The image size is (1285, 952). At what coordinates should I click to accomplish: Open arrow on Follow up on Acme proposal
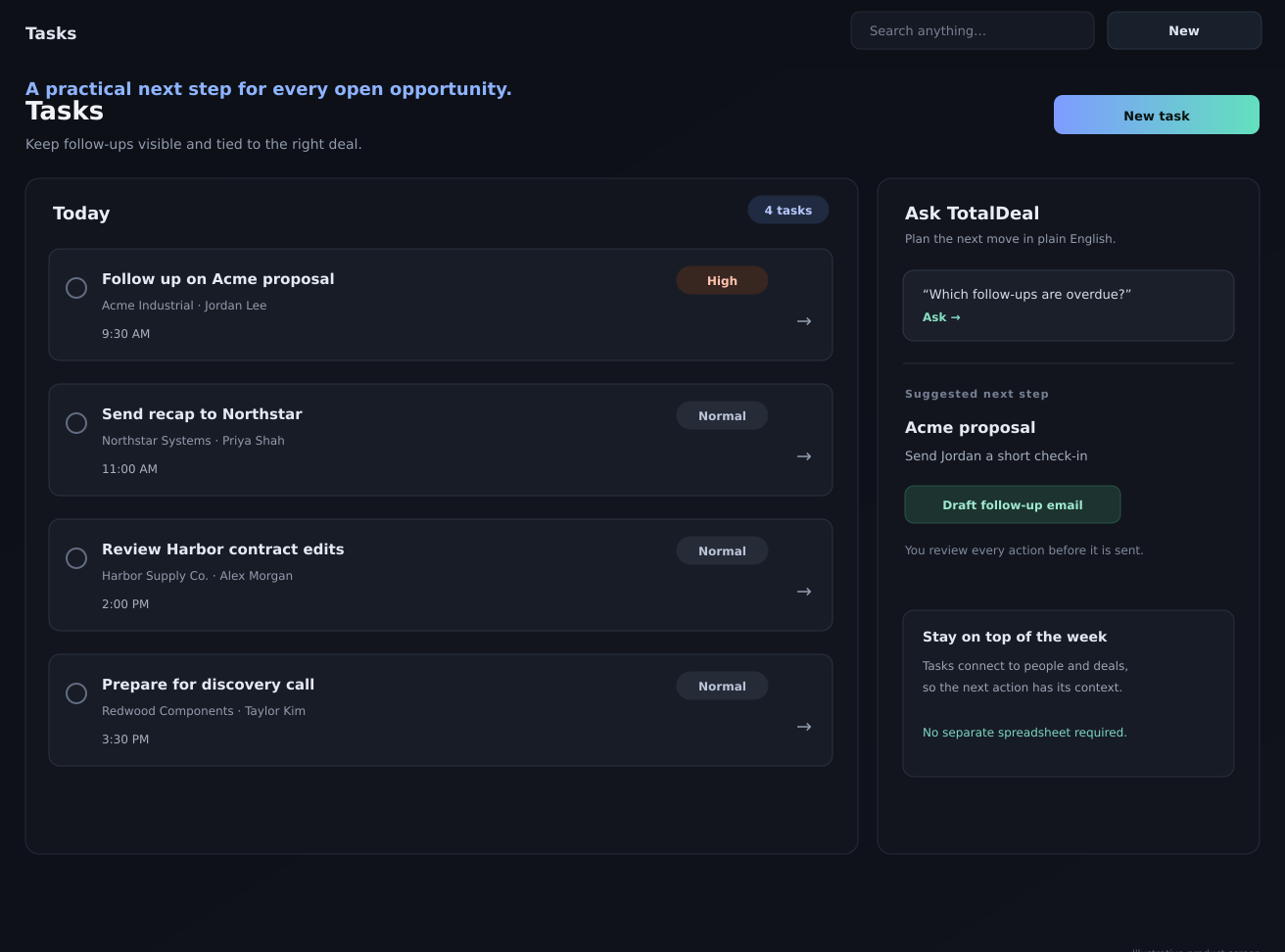tap(804, 321)
